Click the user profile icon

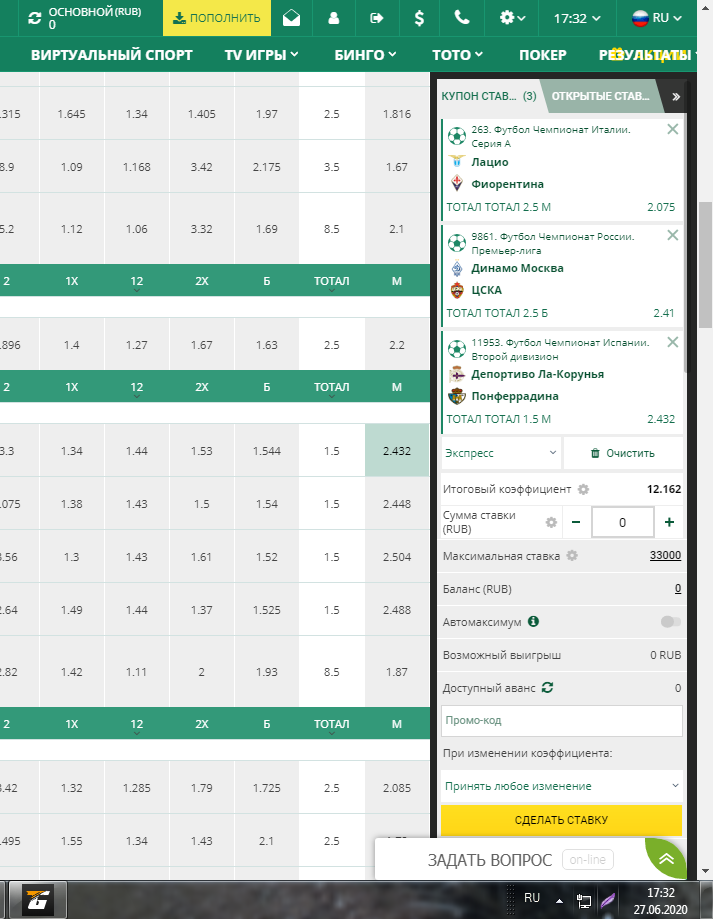(x=334, y=18)
